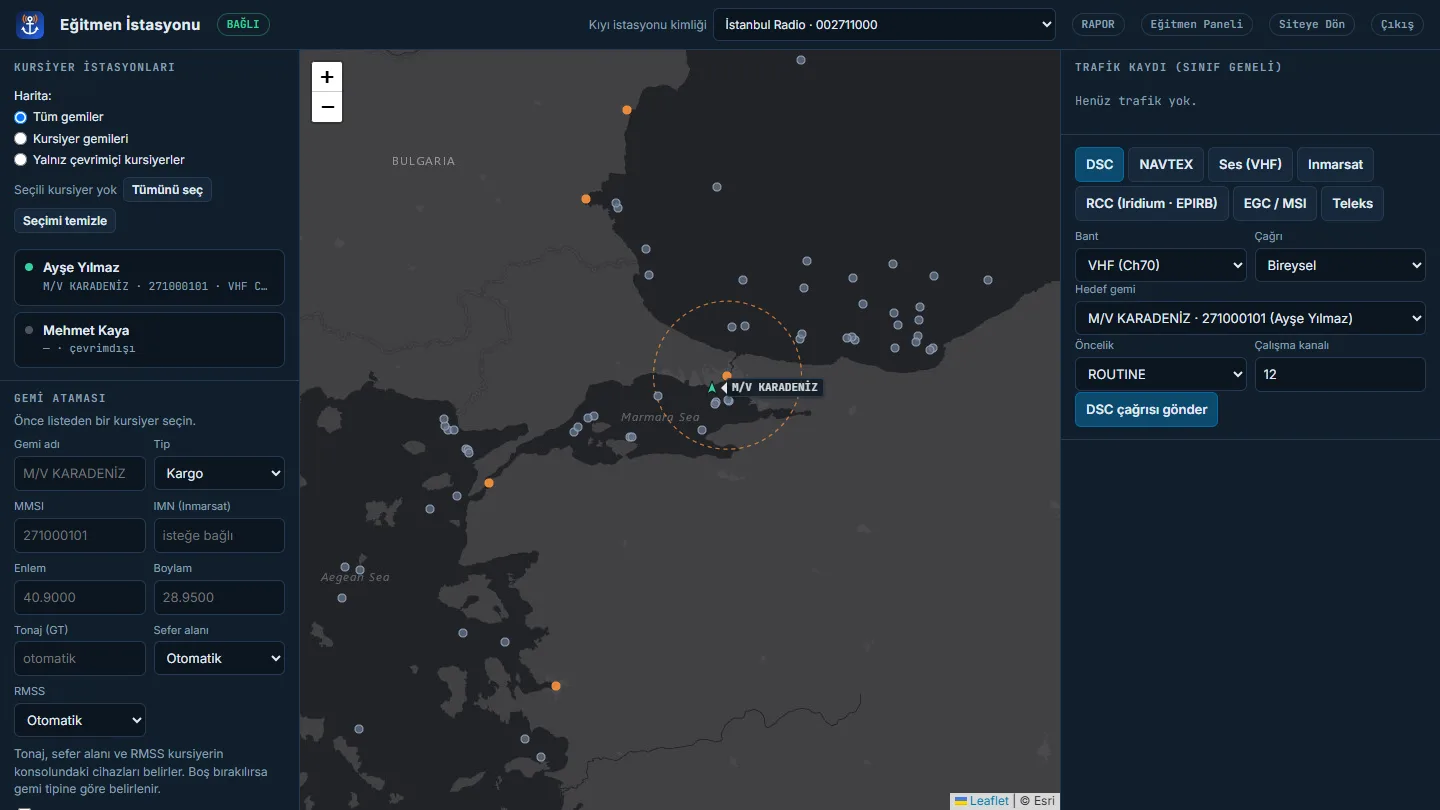Expand the Öncelik dropdown showing ROUTINE
The height and width of the screenshot is (810, 1440).
point(1161,374)
